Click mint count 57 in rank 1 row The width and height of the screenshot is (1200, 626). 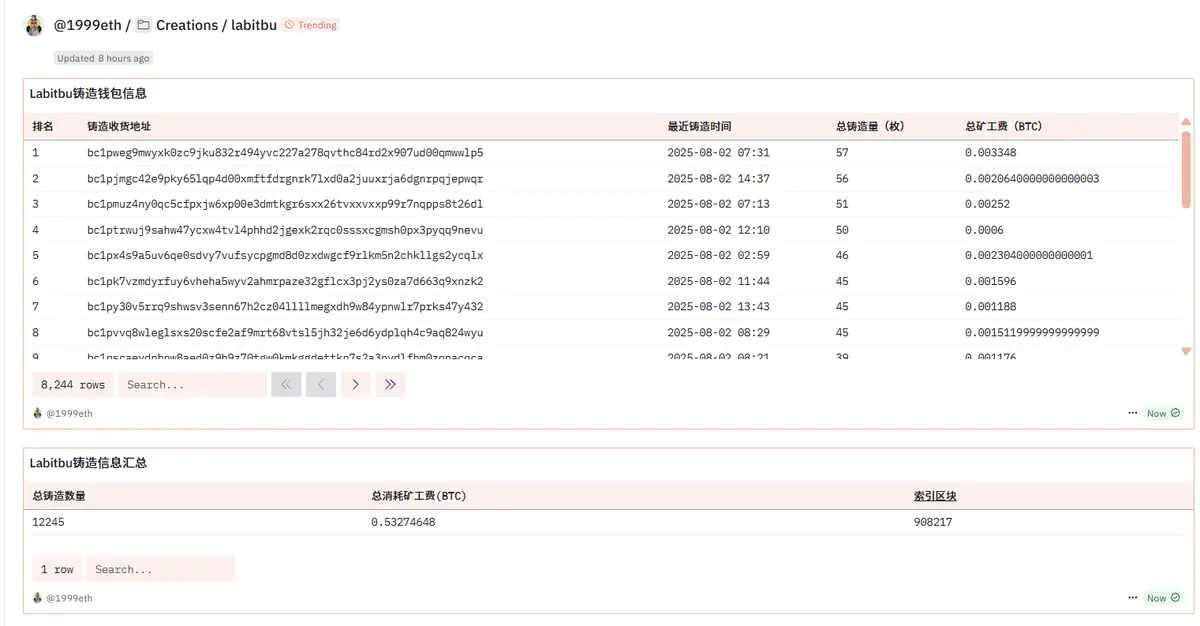(x=842, y=153)
